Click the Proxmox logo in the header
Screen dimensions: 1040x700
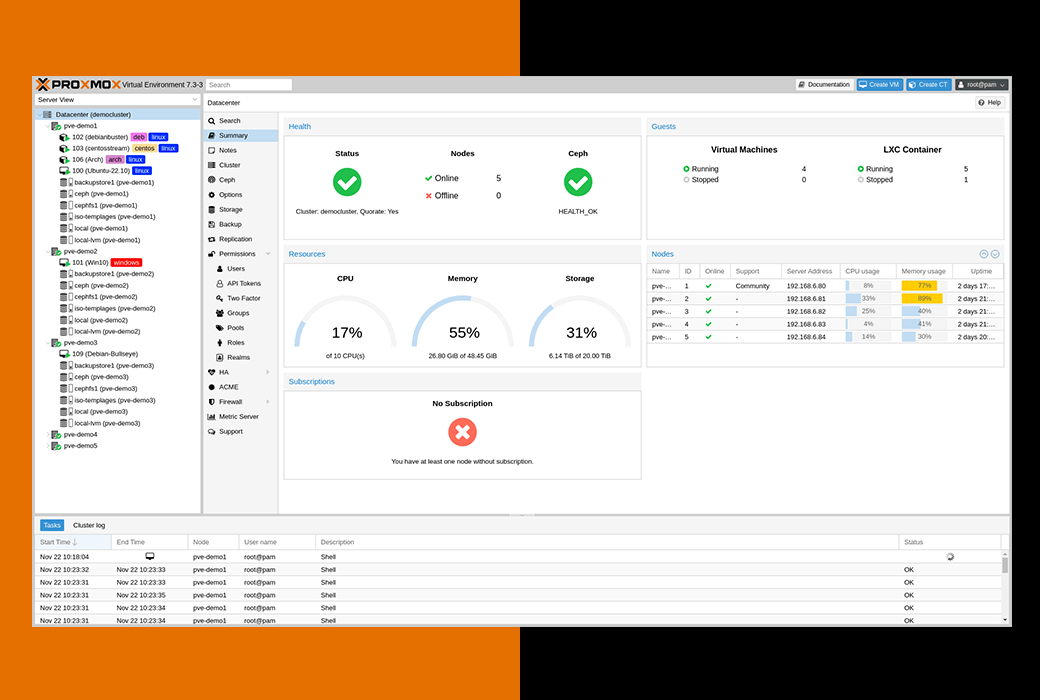tap(78, 84)
